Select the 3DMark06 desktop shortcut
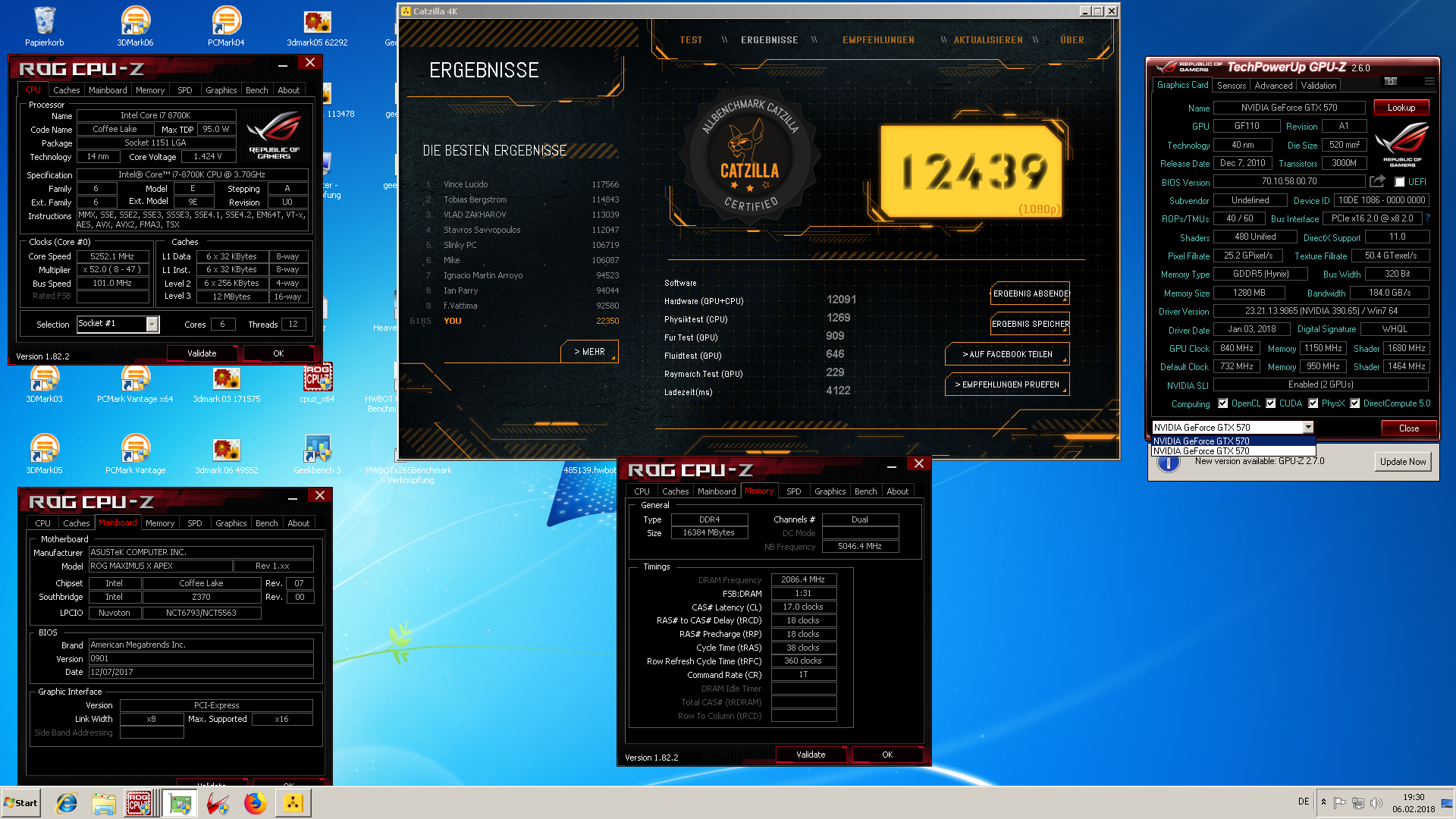The height and width of the screenshot is (819, 1456). coord(136,27)
